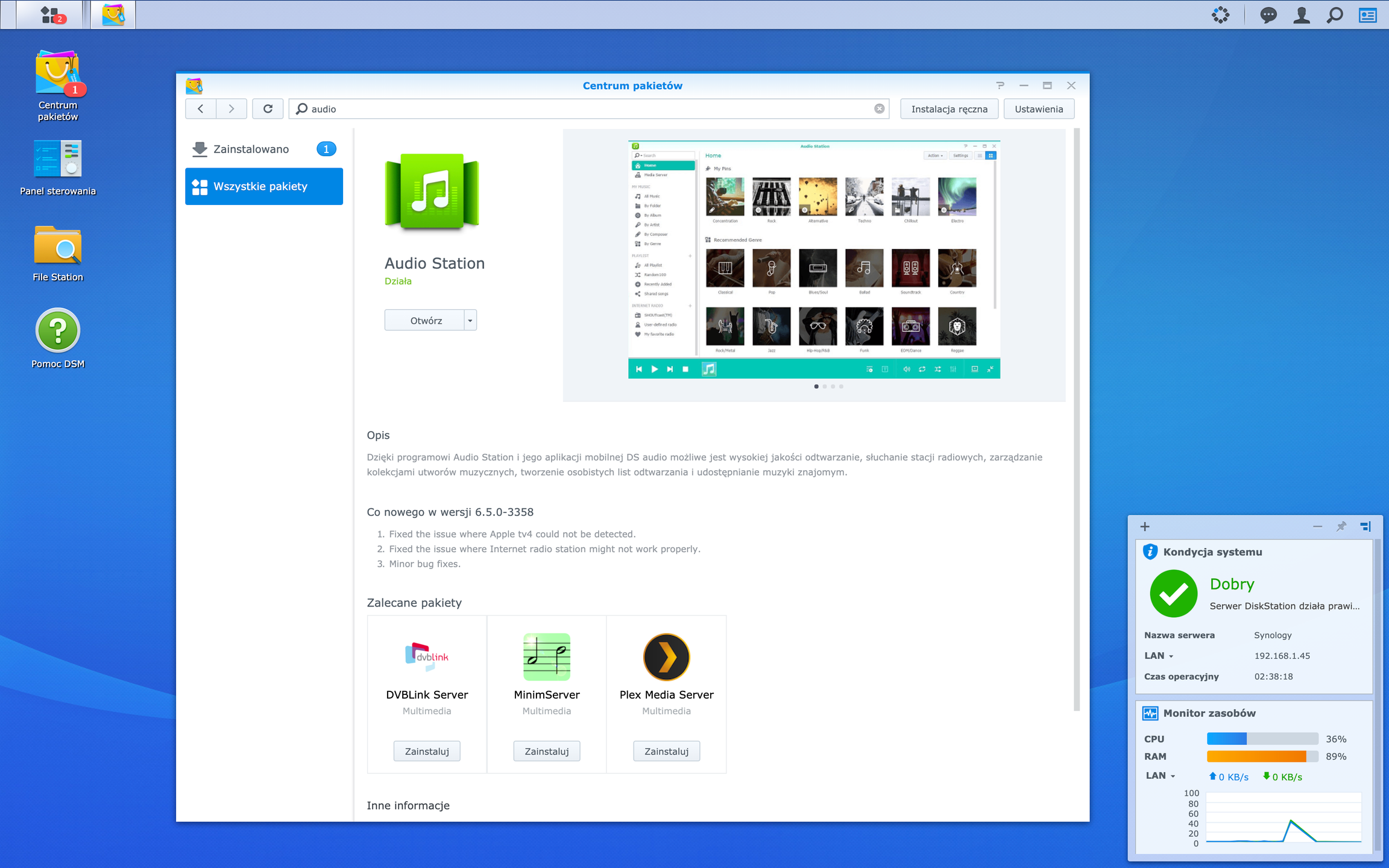This screenshot has height=868, width=1389.
Task: Open the DSM main menu icon
Action: [x=50, y=14]
